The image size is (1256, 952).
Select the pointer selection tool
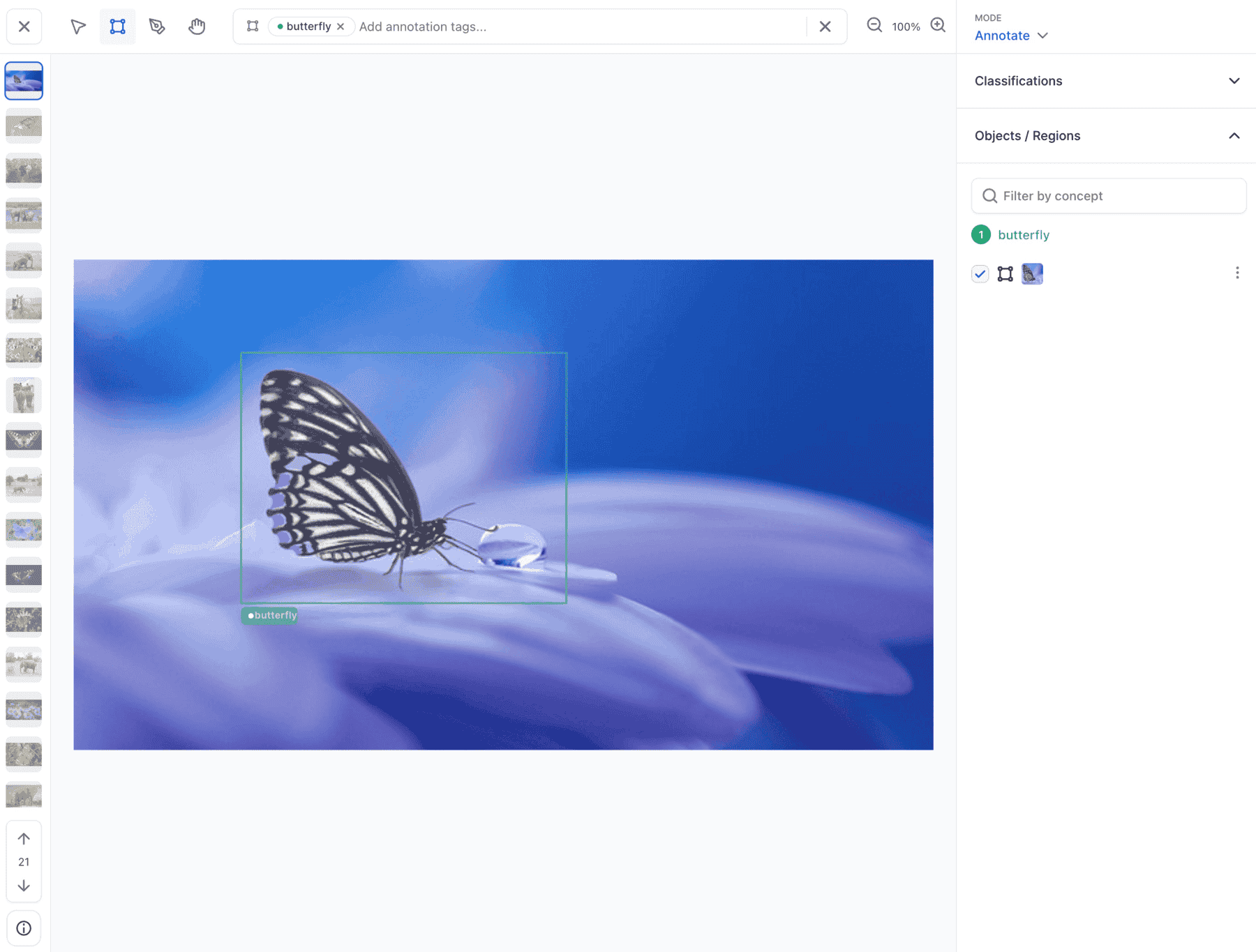pos(77,27)
